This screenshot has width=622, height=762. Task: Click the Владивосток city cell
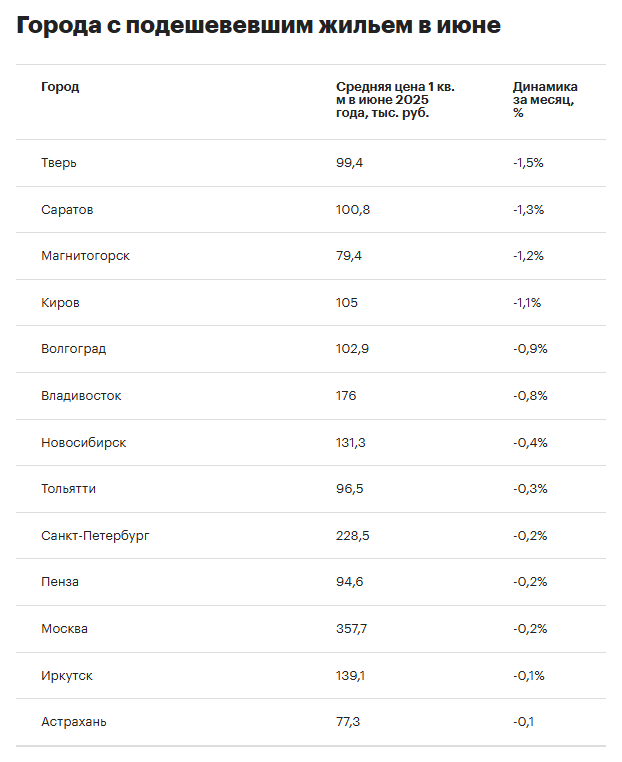(x=81, y=396)
